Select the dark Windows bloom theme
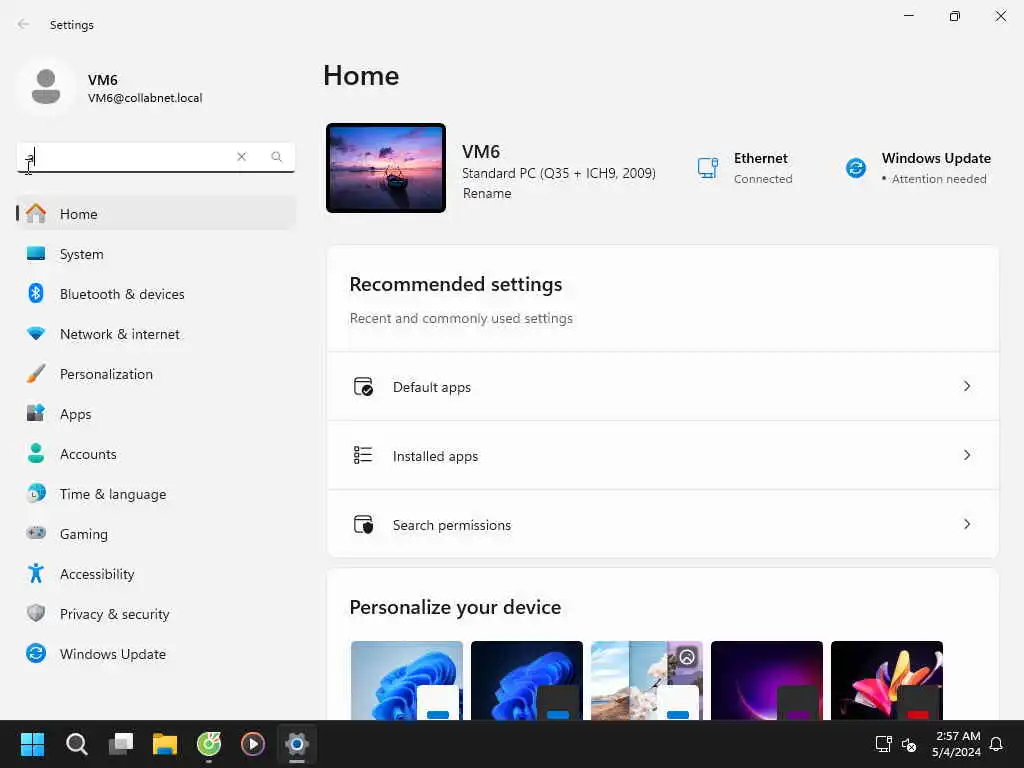 (527, 680)
